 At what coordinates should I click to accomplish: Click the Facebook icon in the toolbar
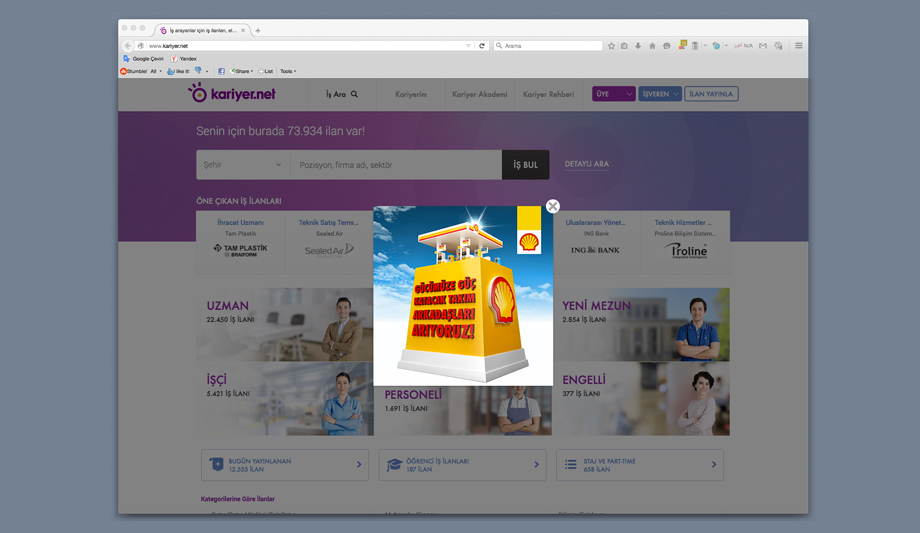[x=221, y=71]
